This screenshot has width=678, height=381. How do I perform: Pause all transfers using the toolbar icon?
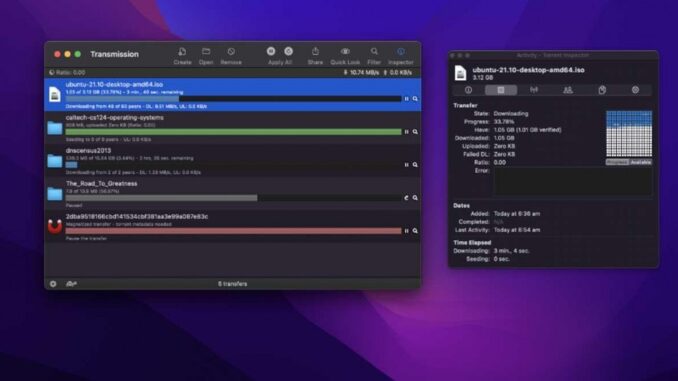[271, 51]
